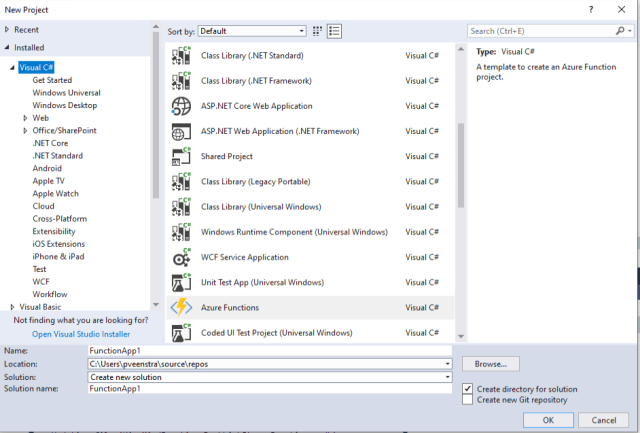Select Shared Project template name

click(227, 156)
